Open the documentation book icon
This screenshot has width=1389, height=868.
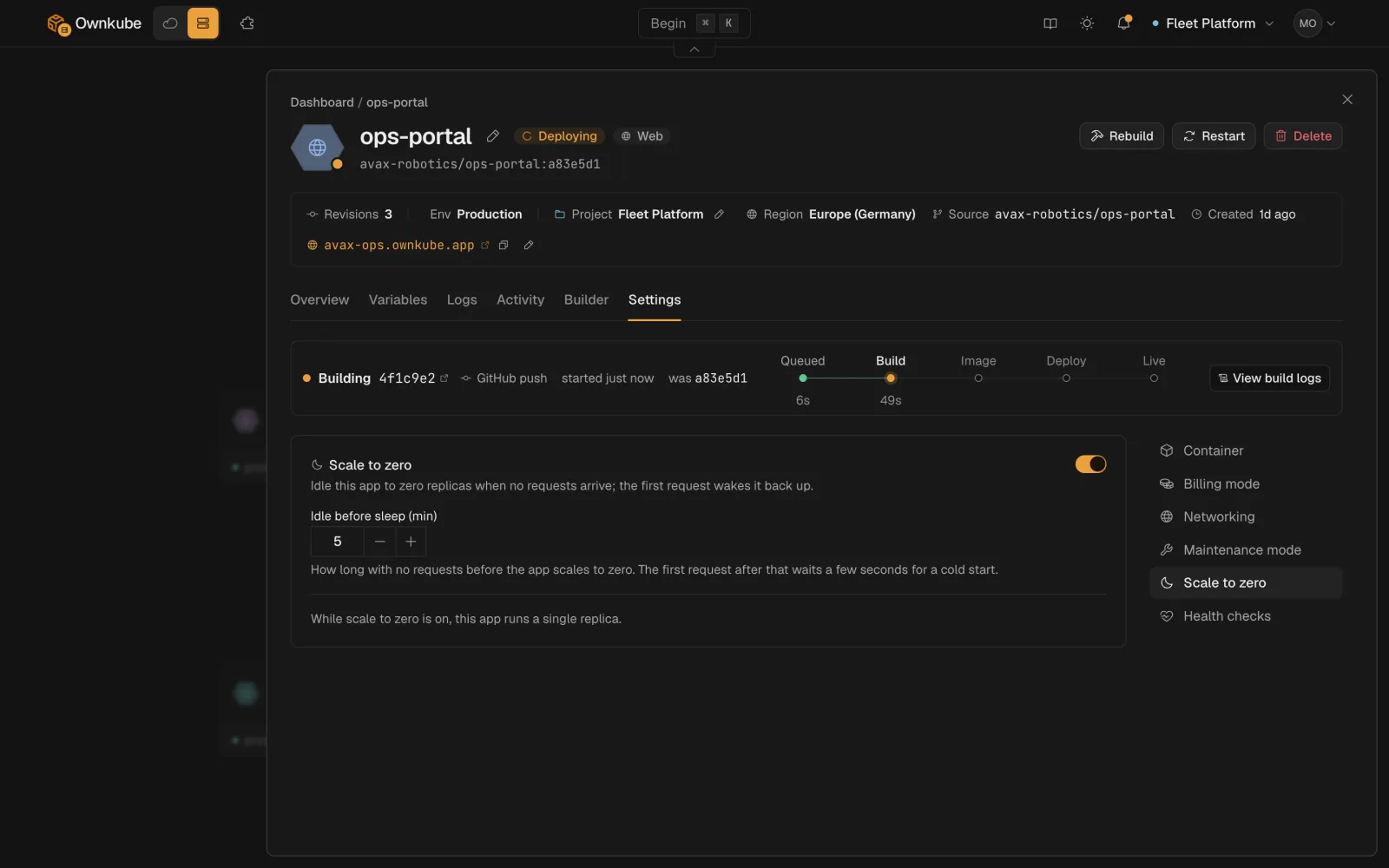(x=1050, y=23)
